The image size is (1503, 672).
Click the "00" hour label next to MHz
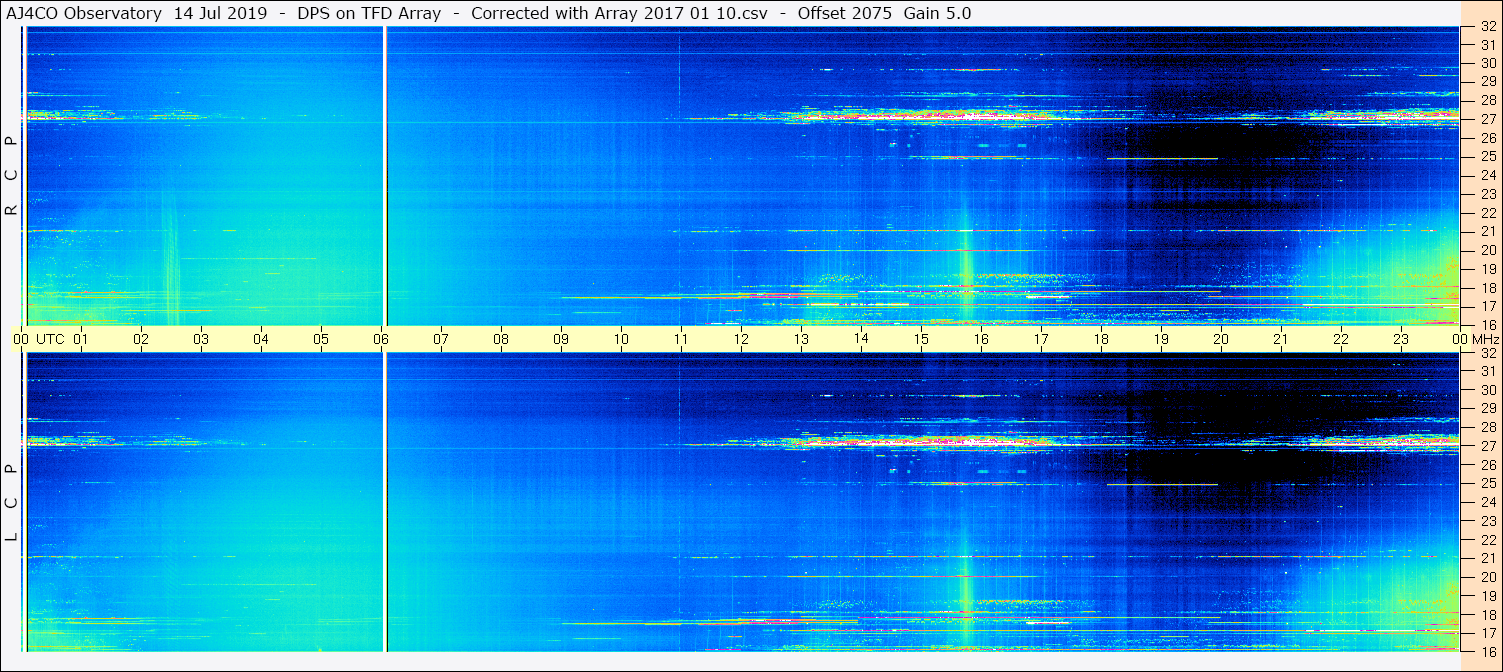1460,339
